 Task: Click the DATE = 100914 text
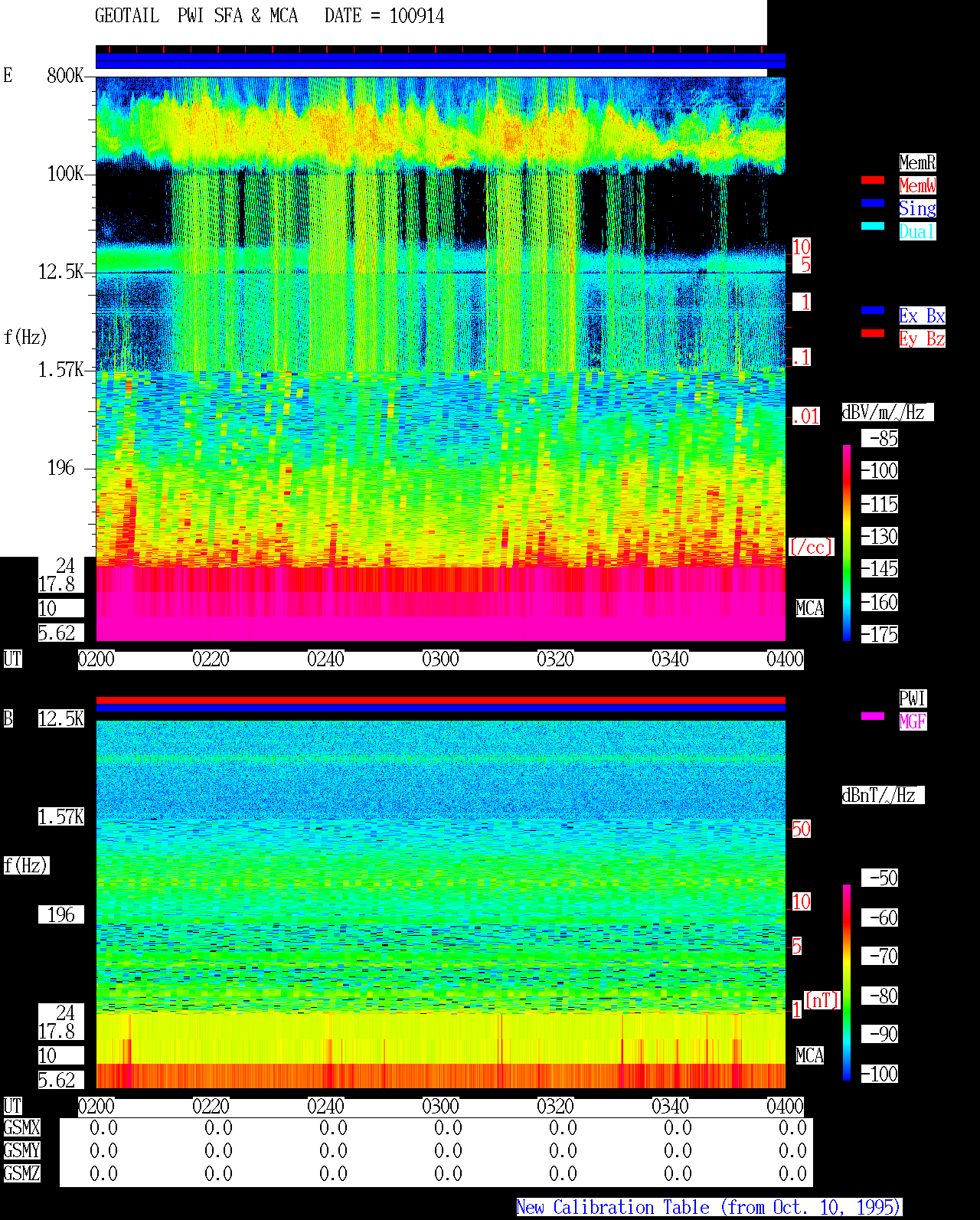pyautogui.click(x=384, y=16)
